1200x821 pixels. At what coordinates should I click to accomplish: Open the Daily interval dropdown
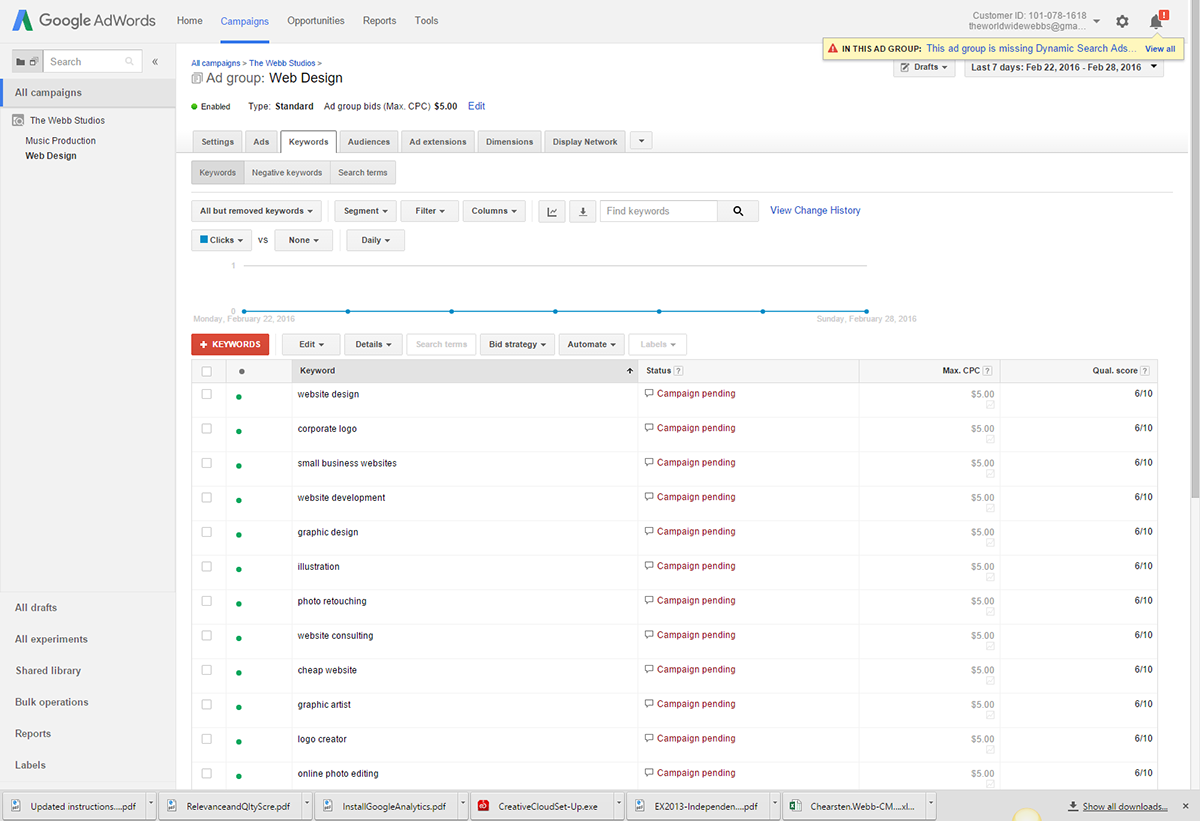(376, 240)
